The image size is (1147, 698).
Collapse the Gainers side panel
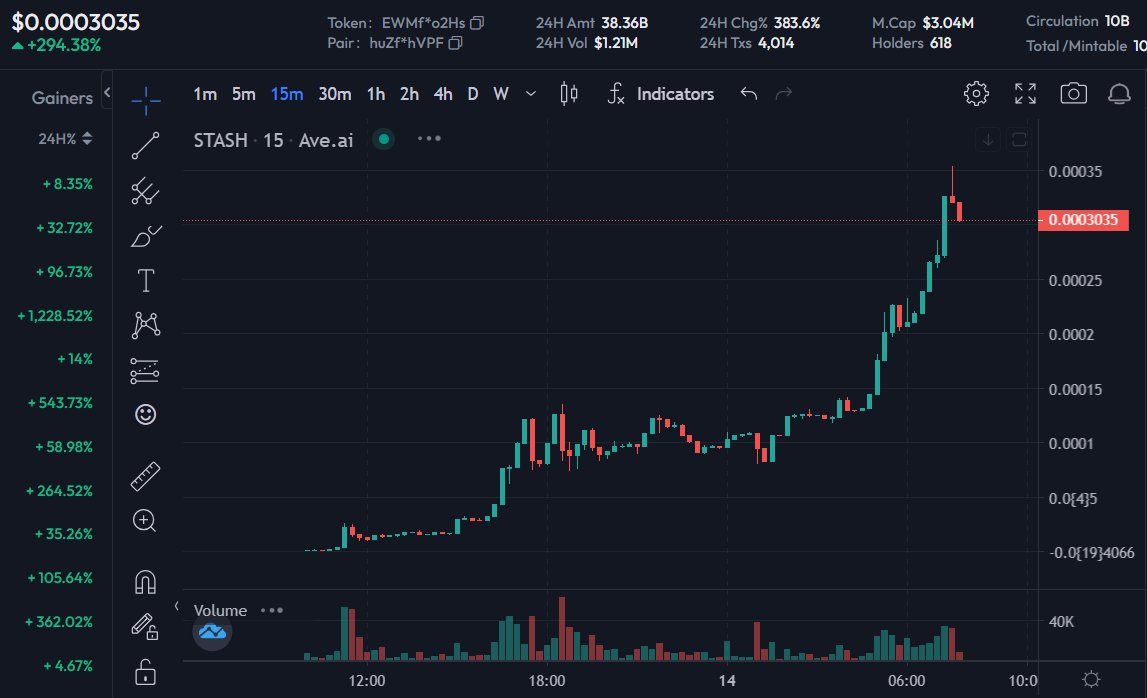coord(107,91)
